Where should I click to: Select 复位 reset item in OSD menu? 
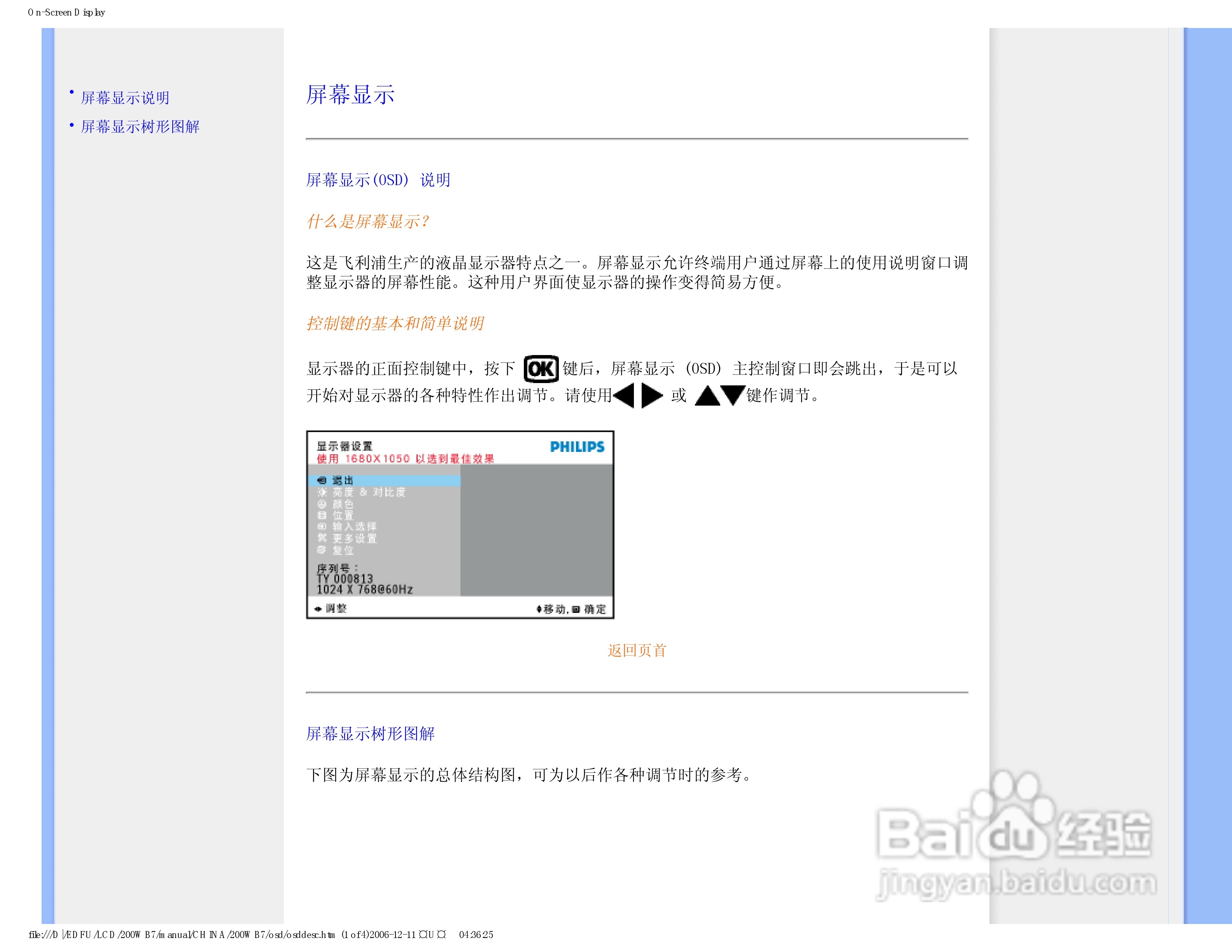pos(342,550)
